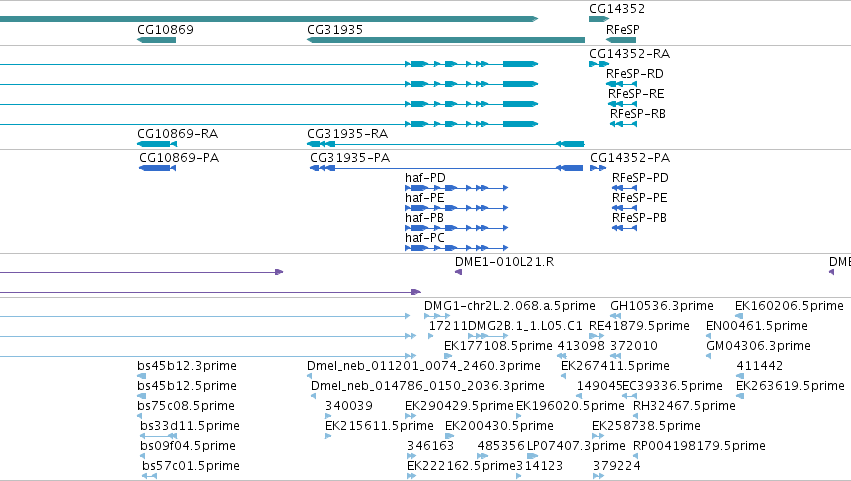The width and height of the screenshot is (851, 481).
Task: Click the LP07407.3prime EST label
Action: pos(576,446)
